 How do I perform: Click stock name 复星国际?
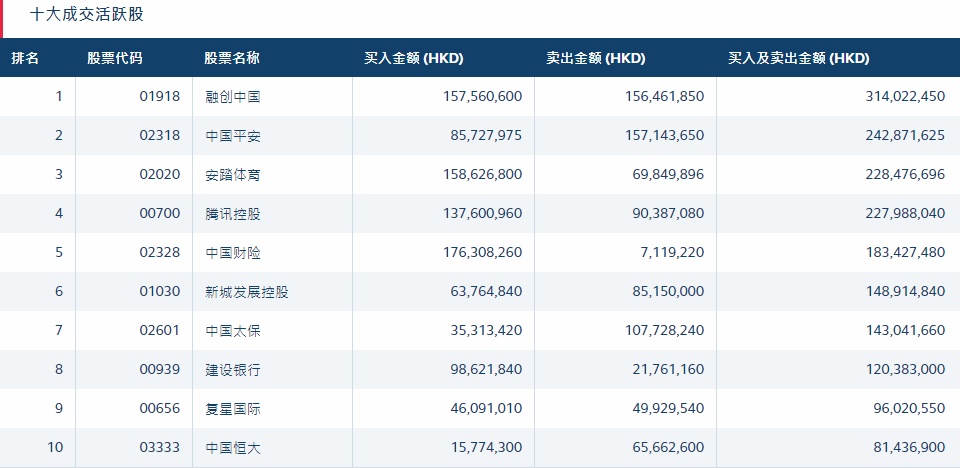coord(232,409)
